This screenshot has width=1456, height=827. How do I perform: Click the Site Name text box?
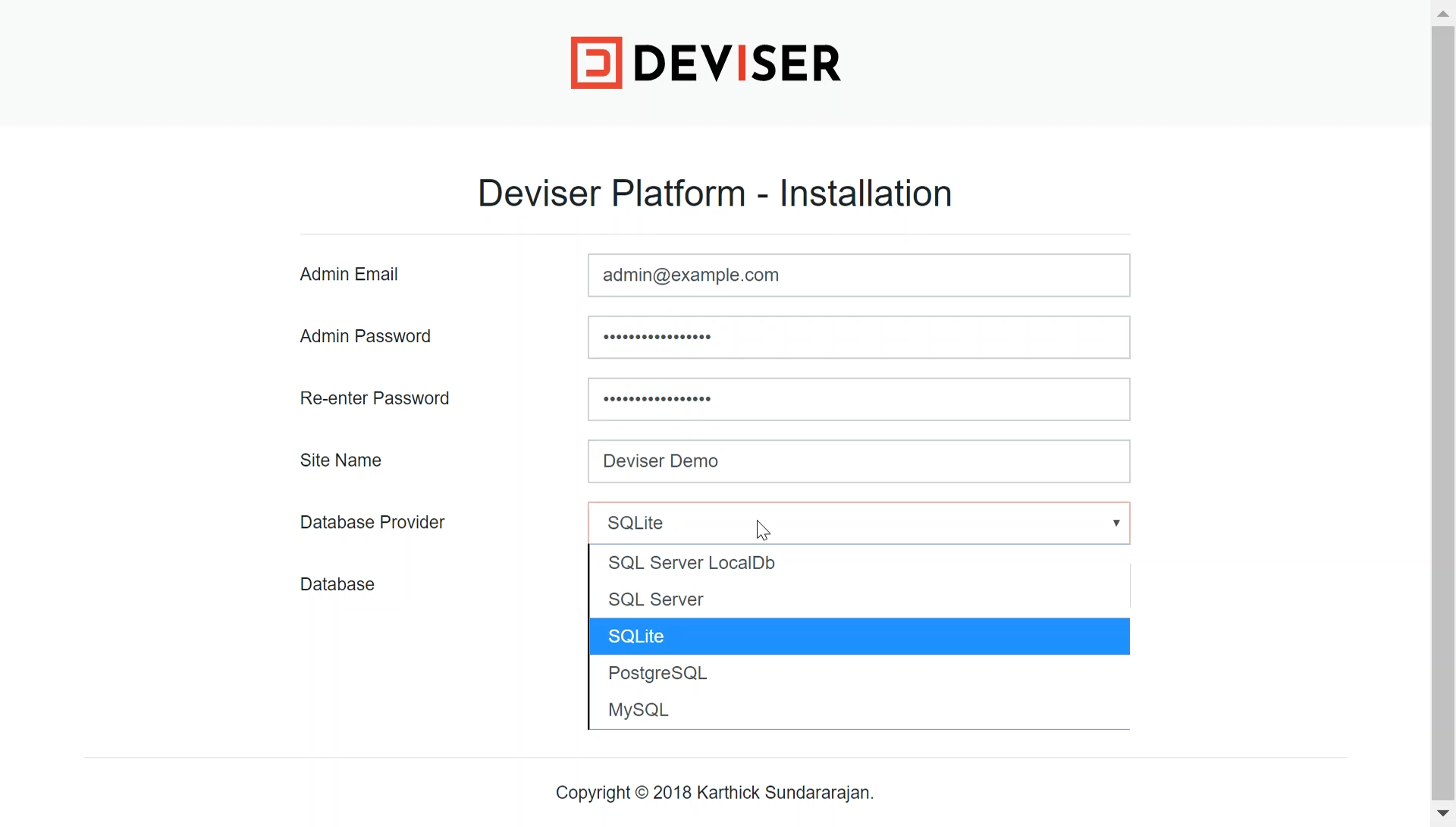[x=858, y=461]
